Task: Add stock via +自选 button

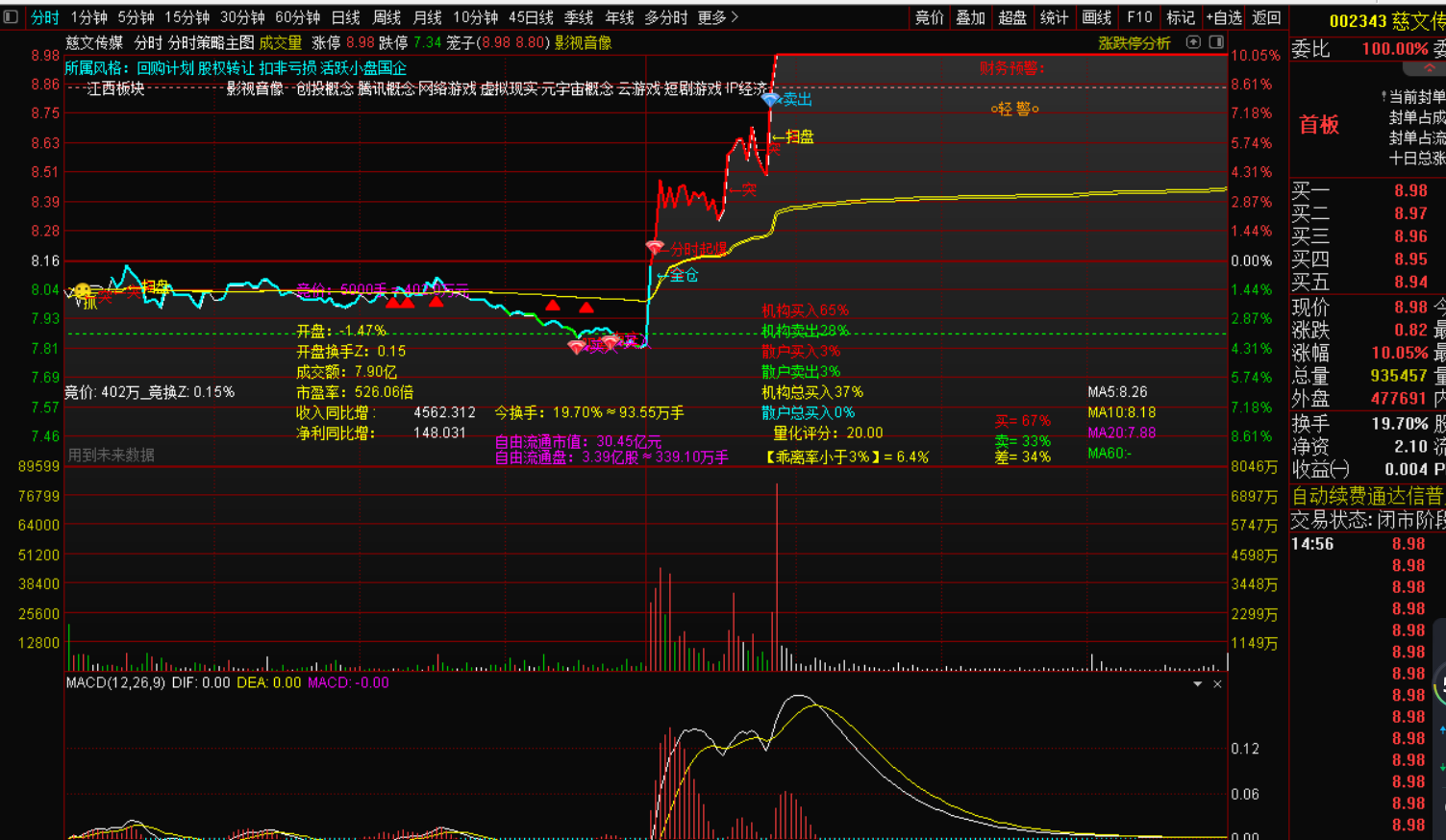Action: [x=1224, y=17]
